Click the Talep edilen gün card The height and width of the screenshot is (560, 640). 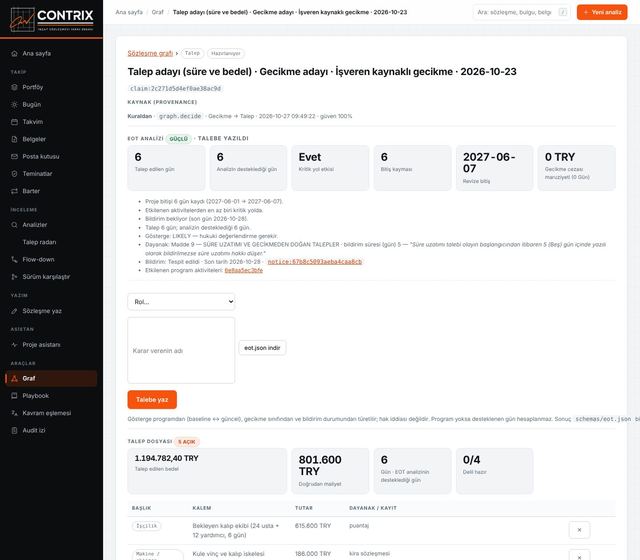166,168
